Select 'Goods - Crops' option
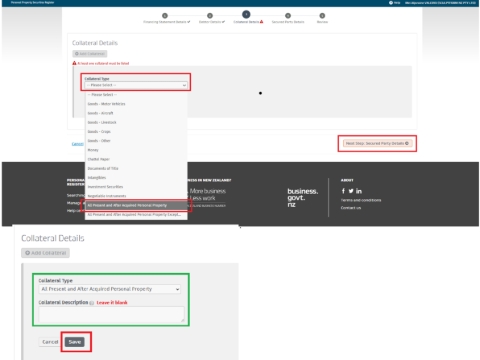The image size is (480, 360). (136, 132)
